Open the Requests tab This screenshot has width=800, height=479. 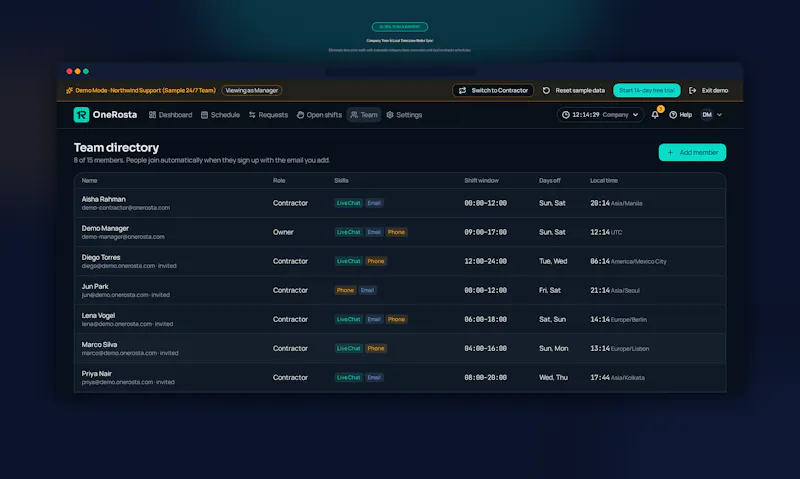coord(268,115)
